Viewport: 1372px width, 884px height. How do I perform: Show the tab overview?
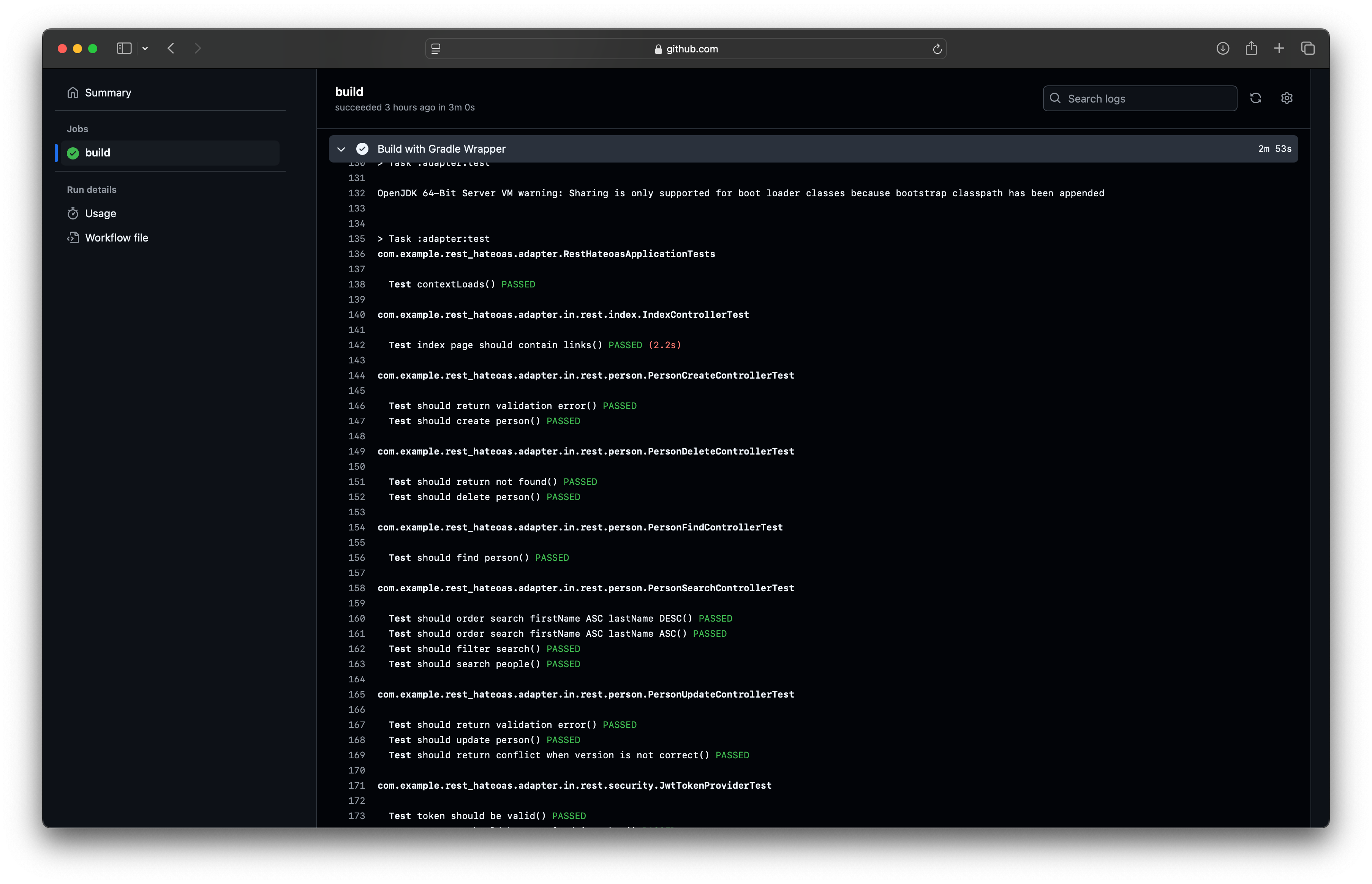coord(1308,48)
